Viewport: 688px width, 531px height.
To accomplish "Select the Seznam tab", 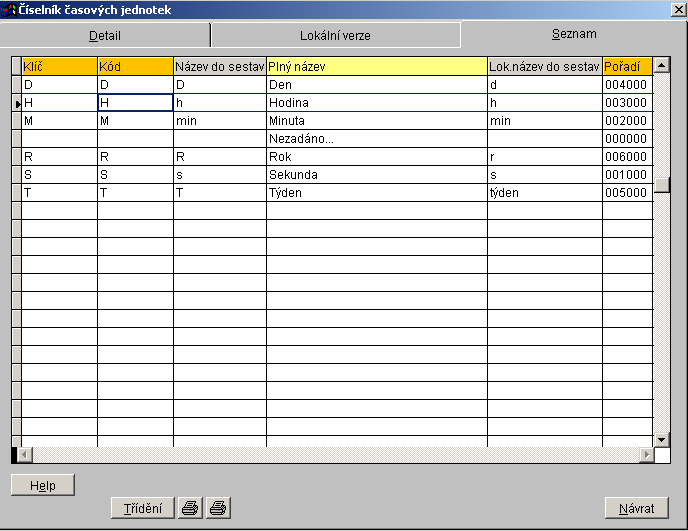I will click(574, 34).
